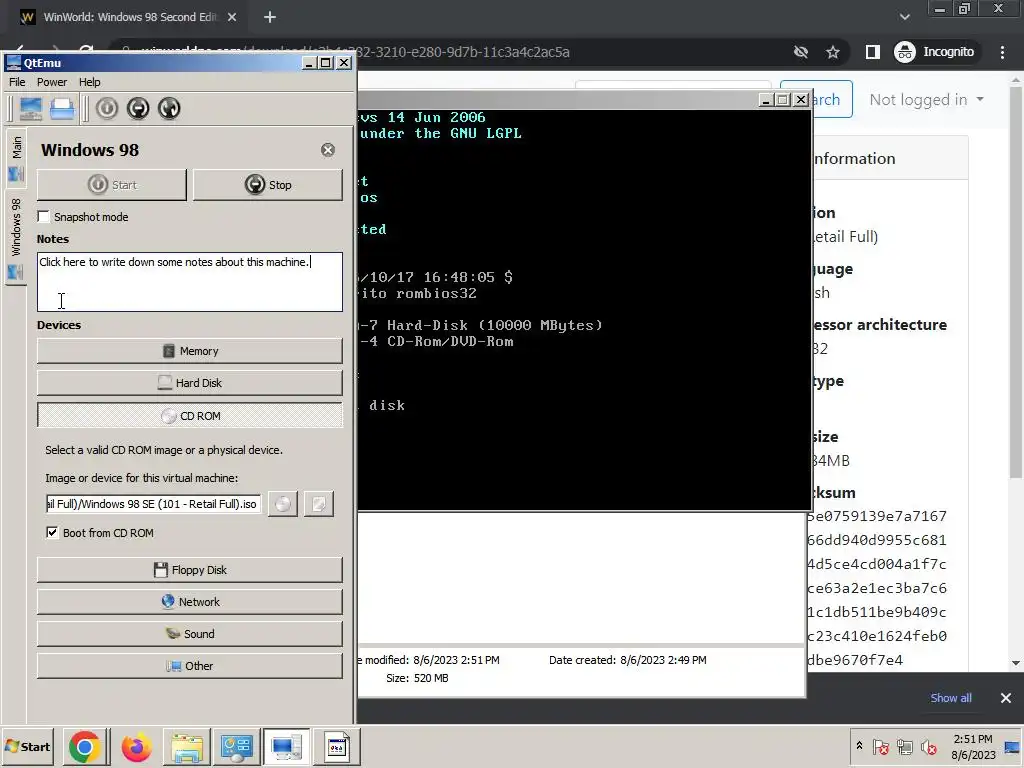The height and width of the screenshot is (768, 1024).
Task: Expand the Memory device section
Action: pyautogui.click(x=189, y=351)
